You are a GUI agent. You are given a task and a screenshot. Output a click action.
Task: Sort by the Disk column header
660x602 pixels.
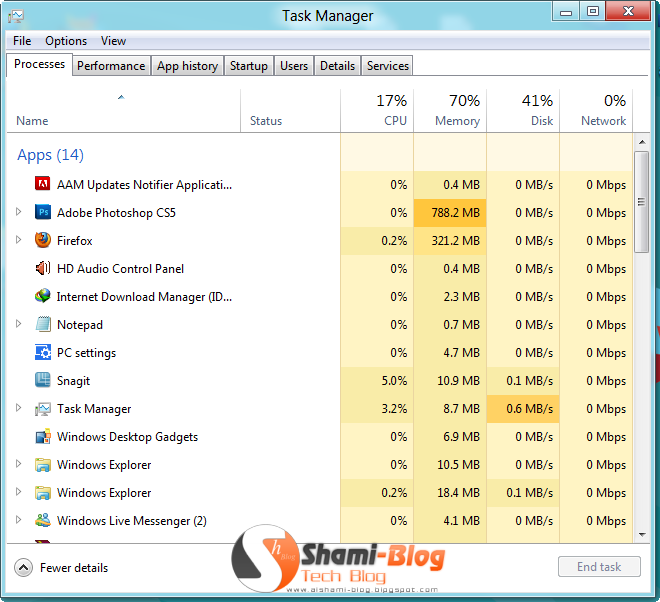coord(523,111)
